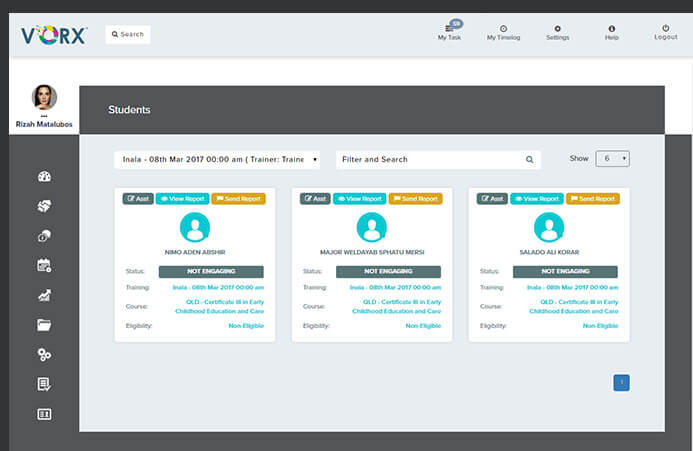Open the checklist document sidebar icon
Screen dimensions: 693x451
44,384
